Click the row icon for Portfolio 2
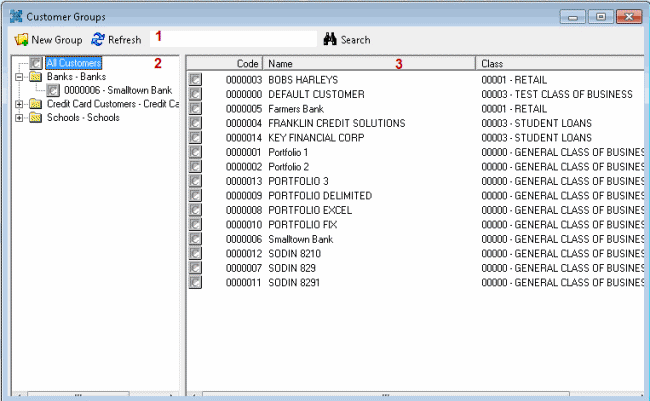The height and width of the screenshot is (401, 650). [x=195, y=166]
